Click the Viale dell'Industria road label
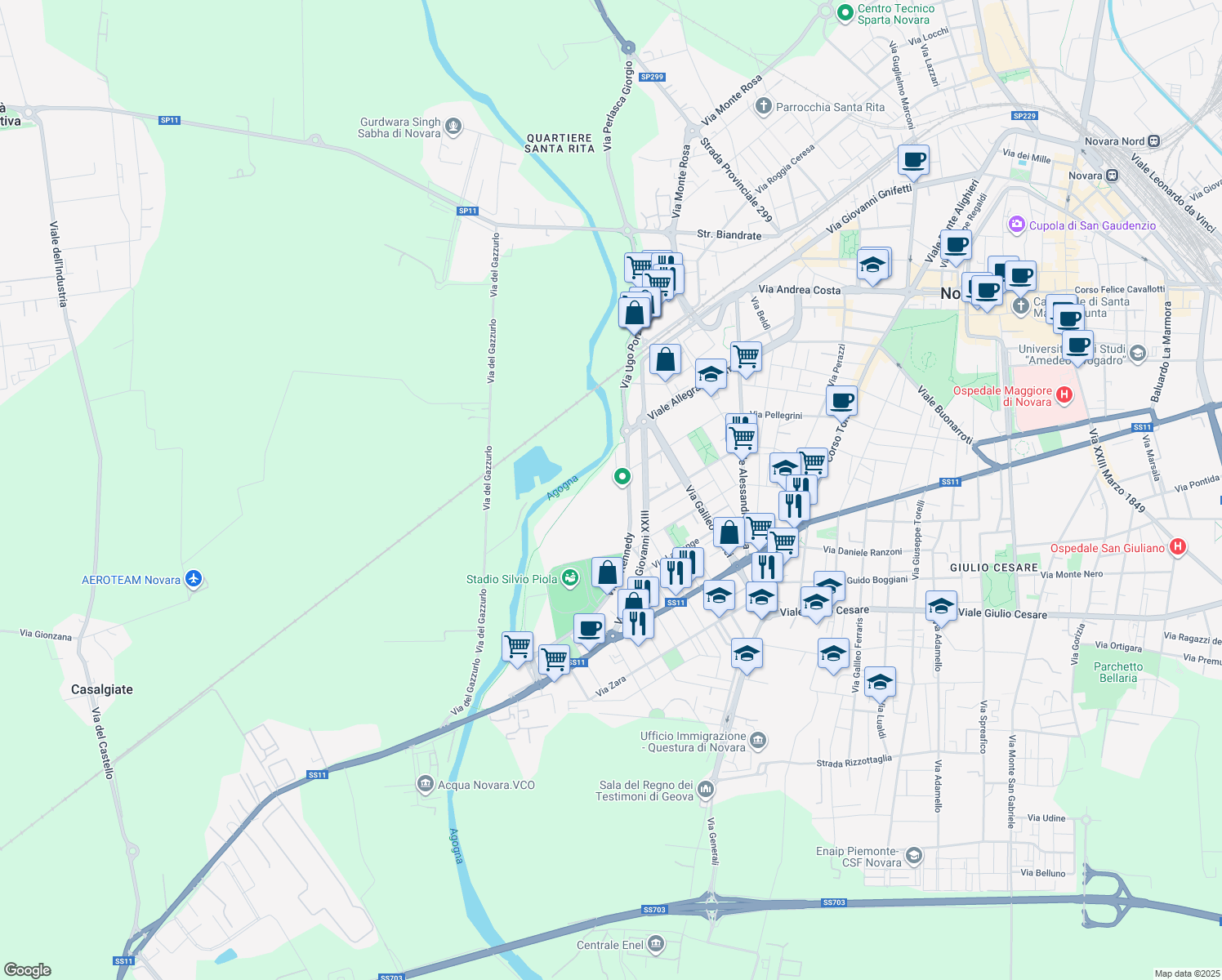This screenshot has height=980, width=1222. tap(58, 264)
